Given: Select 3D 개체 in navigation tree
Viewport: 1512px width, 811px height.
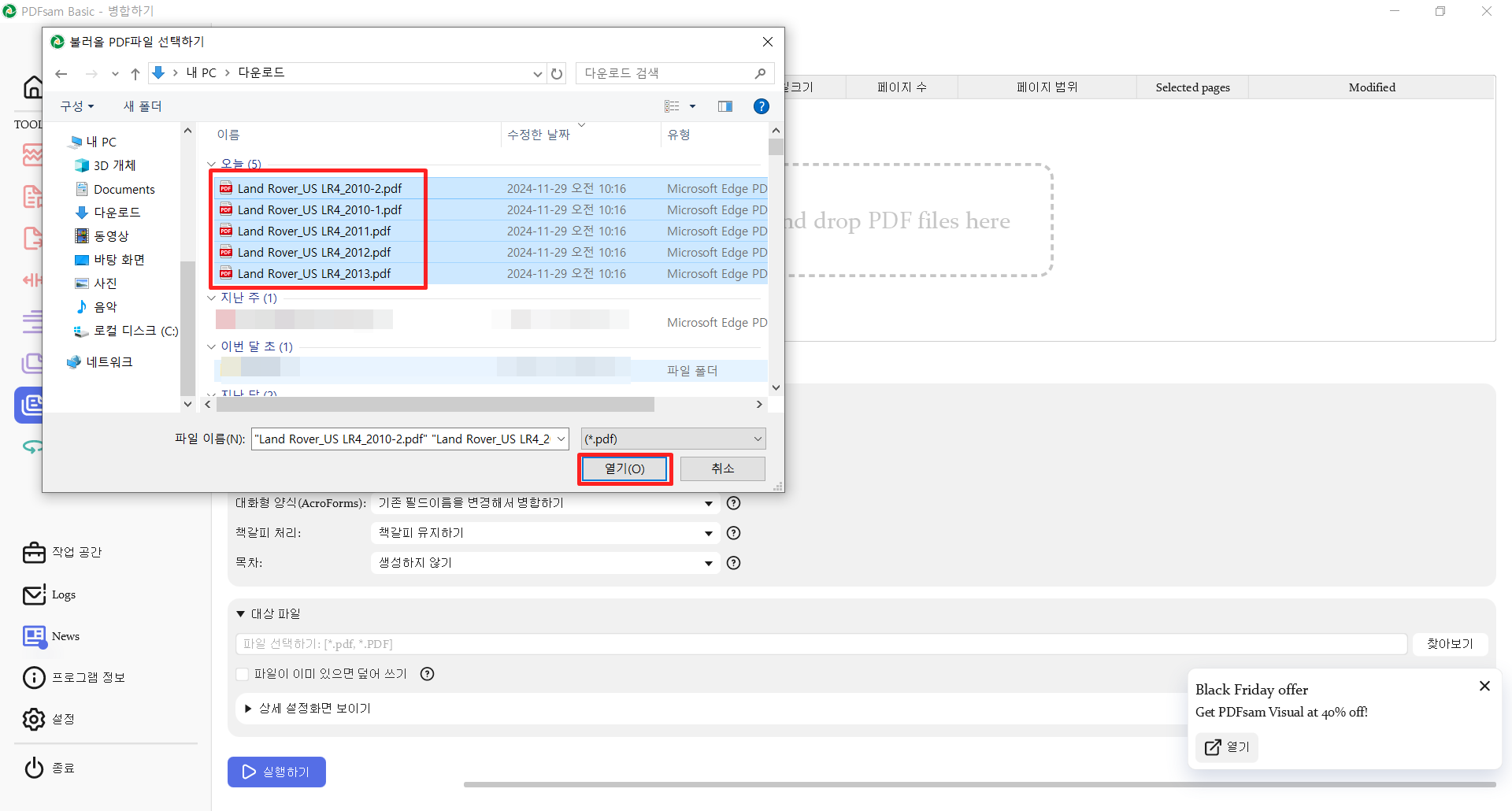Looking at the screenshot, I should [106, 165].
